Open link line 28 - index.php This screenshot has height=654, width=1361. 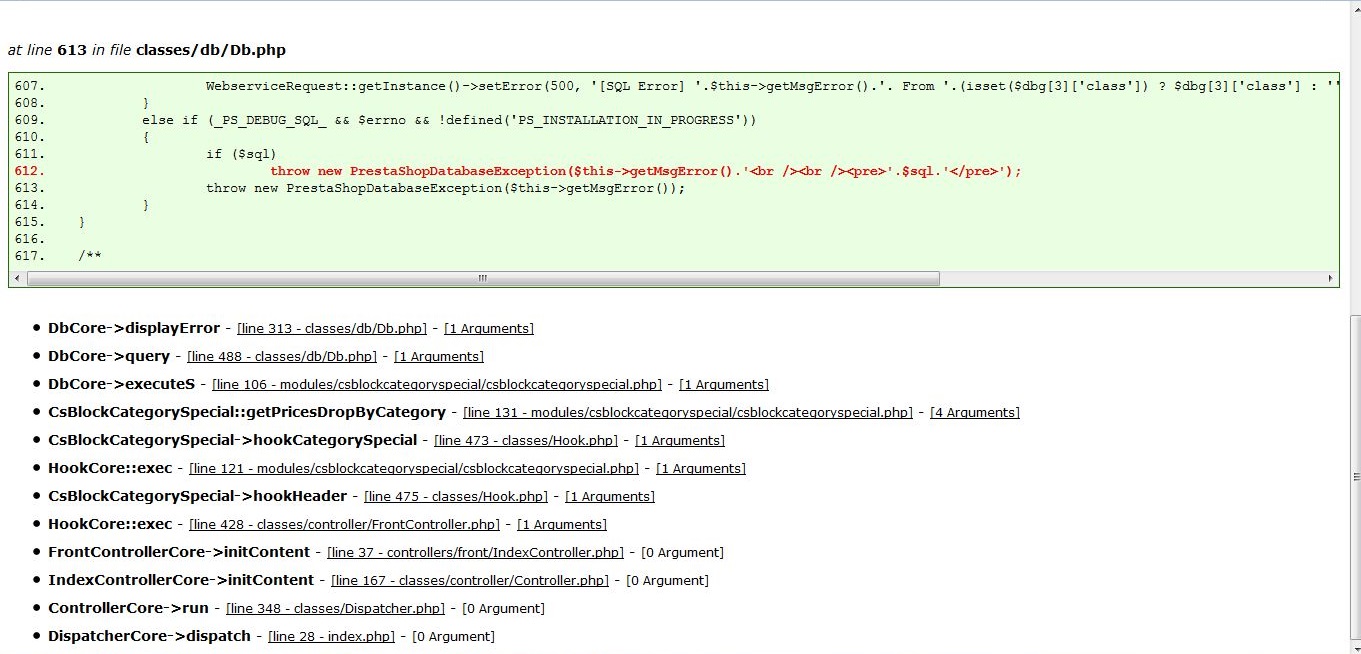[331, 636]
